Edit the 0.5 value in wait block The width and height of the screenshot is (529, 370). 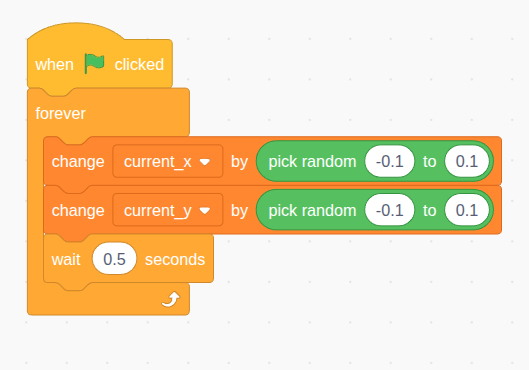pos(114,259)
